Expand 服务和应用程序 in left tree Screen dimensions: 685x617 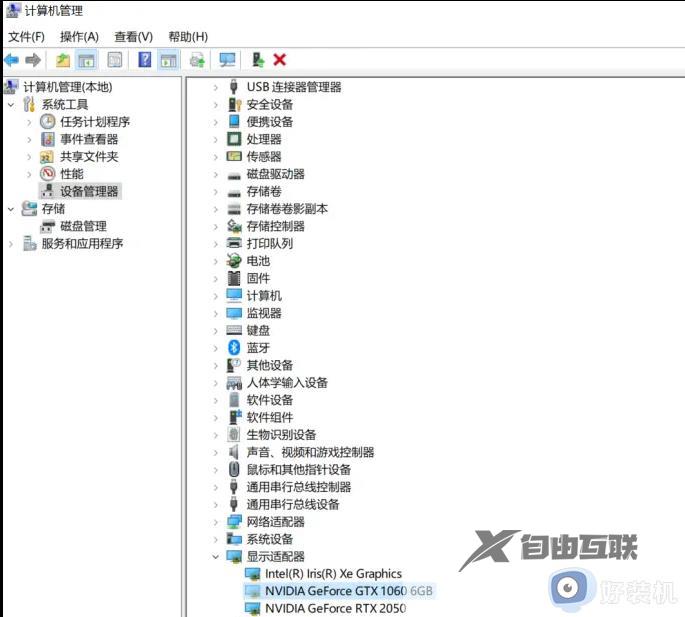tap(11, 244)
